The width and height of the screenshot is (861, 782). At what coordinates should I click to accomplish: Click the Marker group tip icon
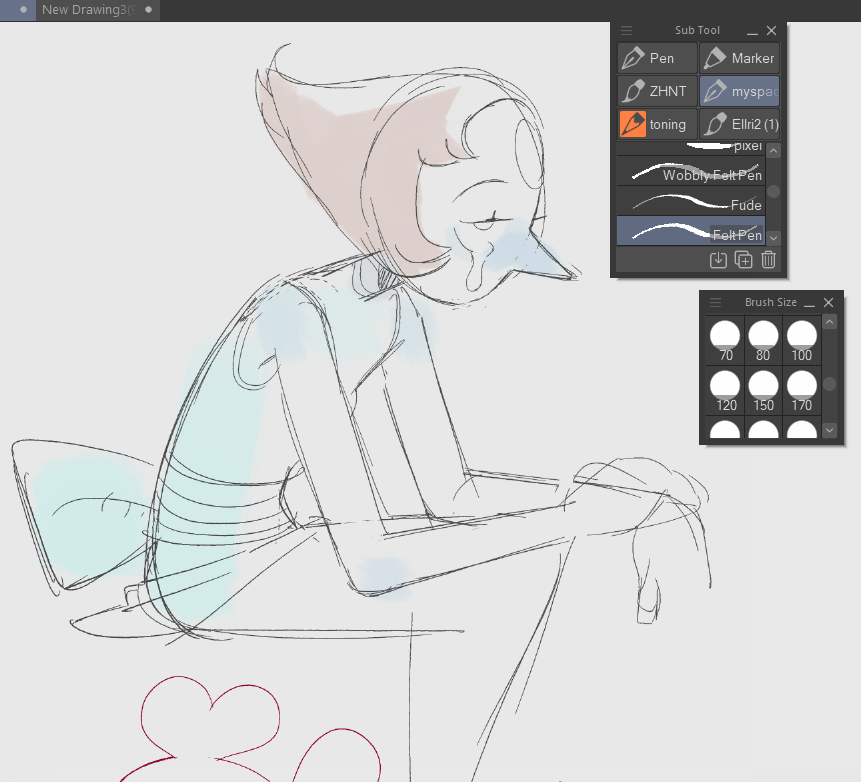tap(715, 58)
